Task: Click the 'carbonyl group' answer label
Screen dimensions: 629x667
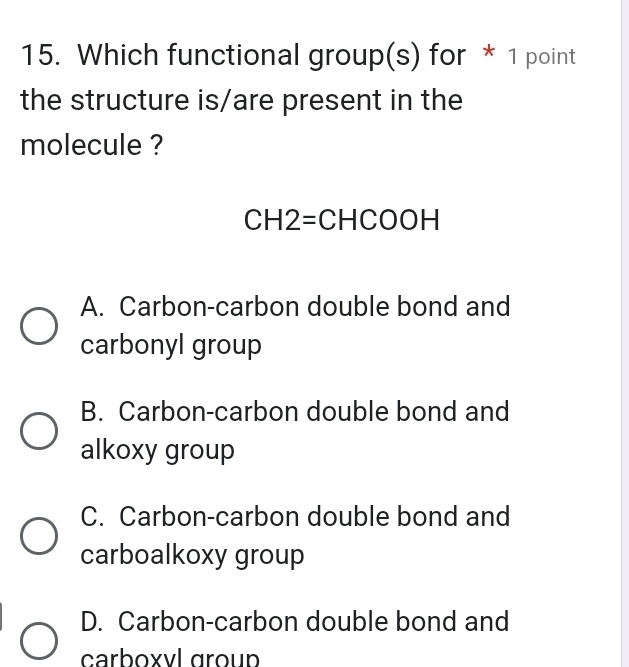Action: [171, 347]
